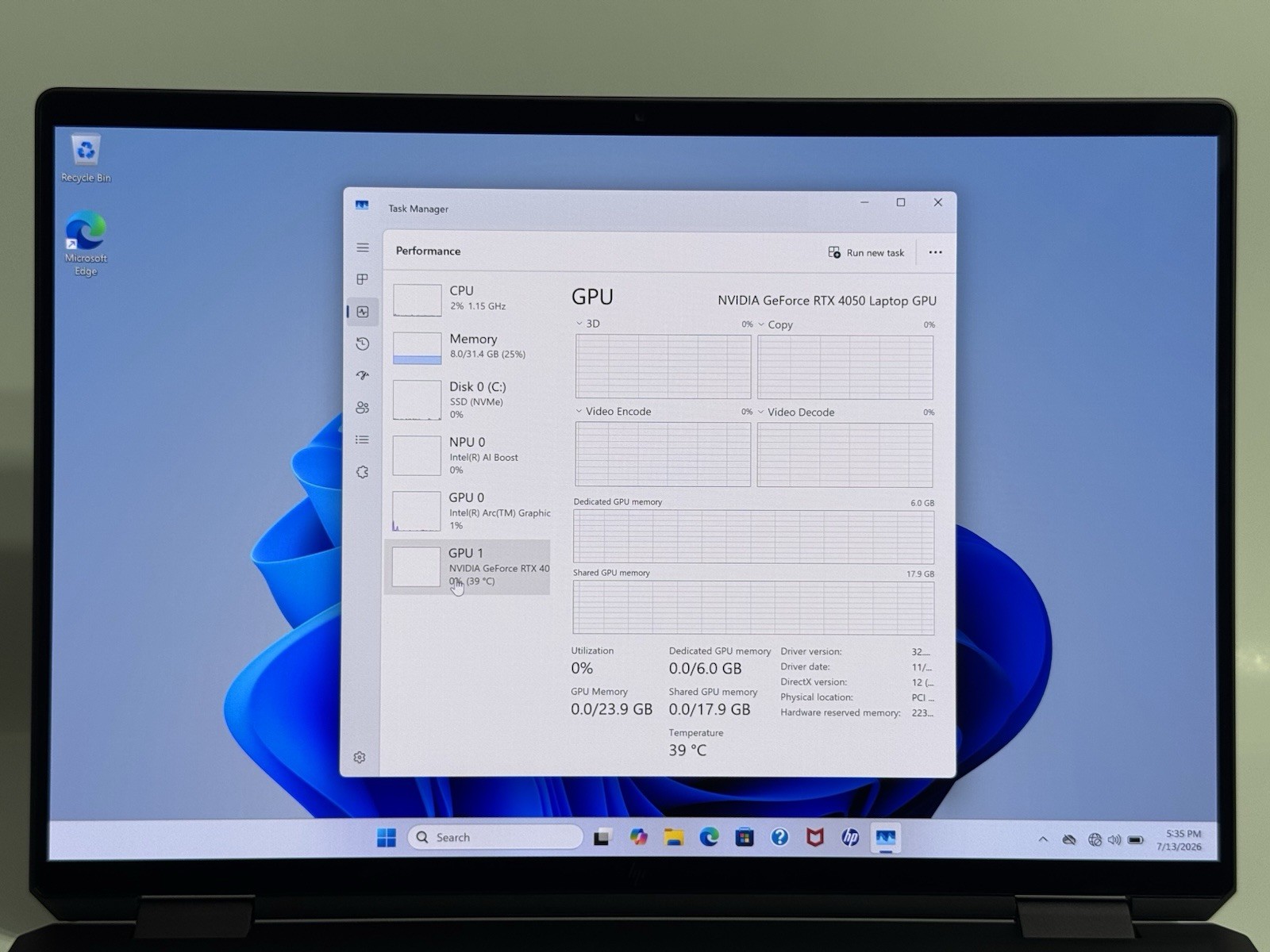
Task: Click the NVIDIA GeForce RTX 4050 Laptop GPU title
Action: [x=827, y=301]
